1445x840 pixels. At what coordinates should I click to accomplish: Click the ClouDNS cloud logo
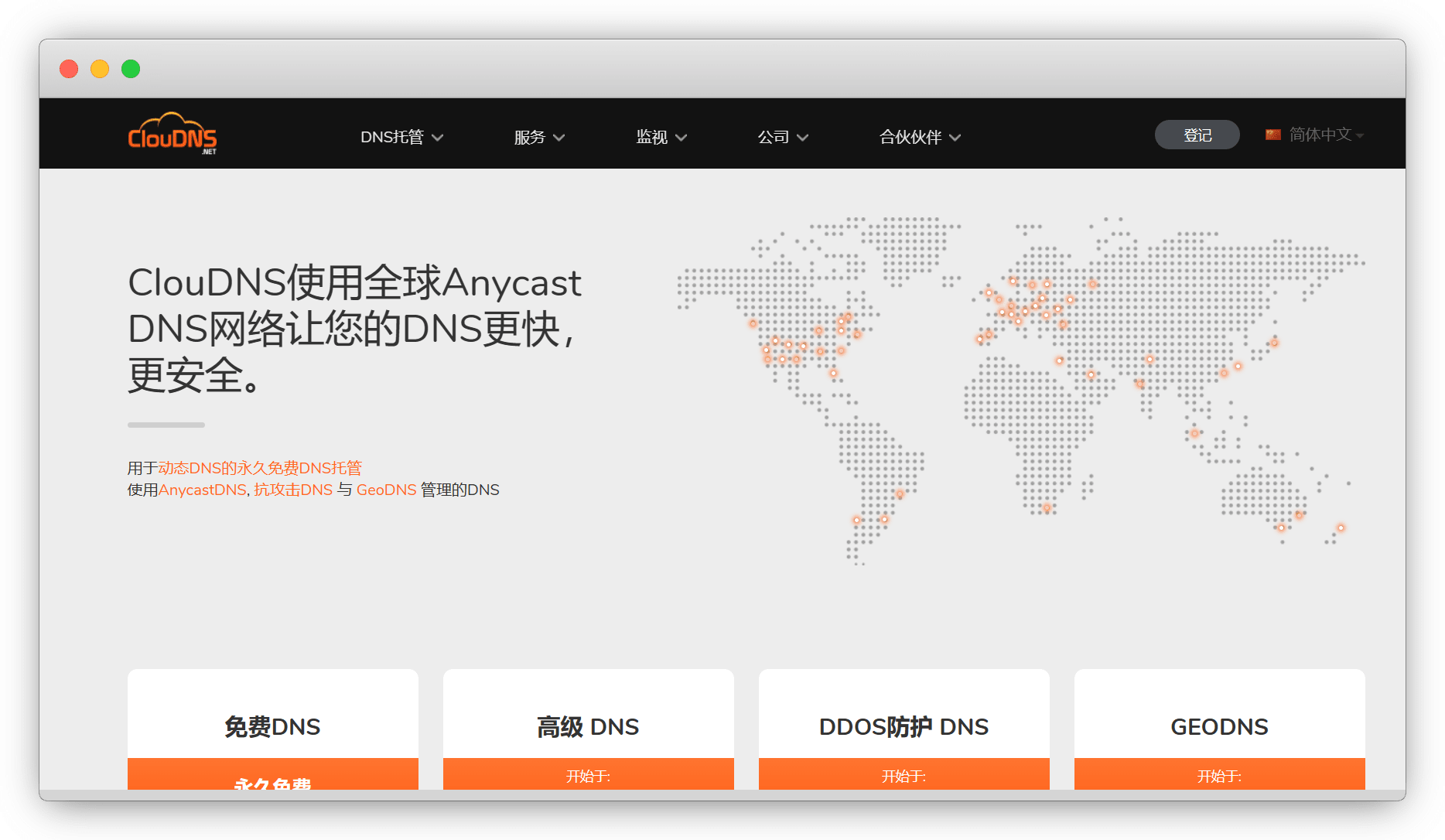point(172,134)
